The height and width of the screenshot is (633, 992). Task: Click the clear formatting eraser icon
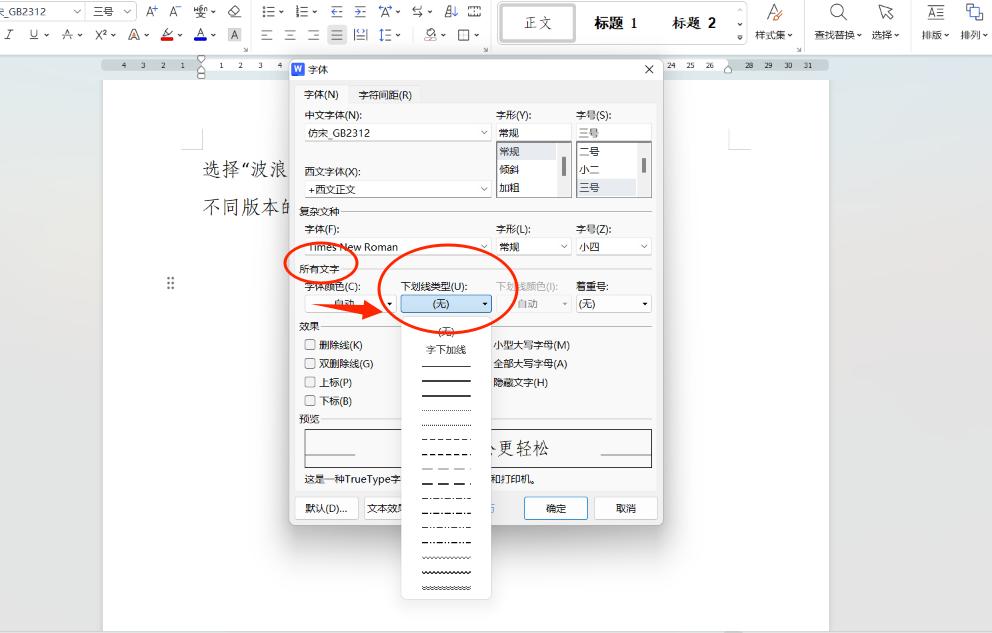pyautogui.click(x=234, y=11)
